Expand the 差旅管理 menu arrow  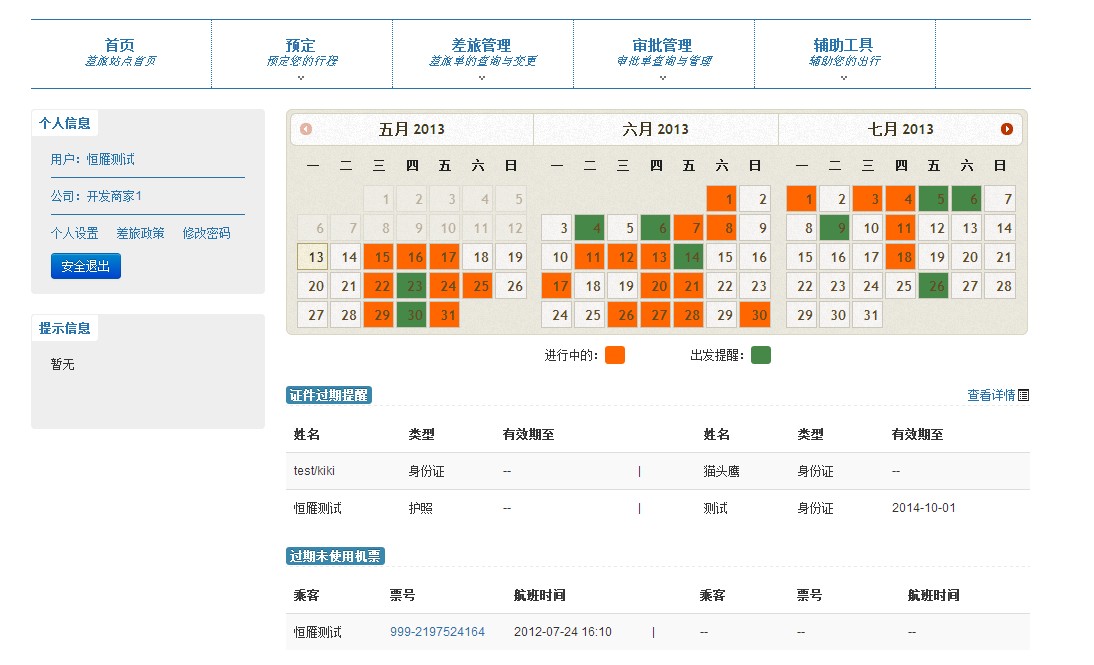pyautogui.click(x=482, y=77)
